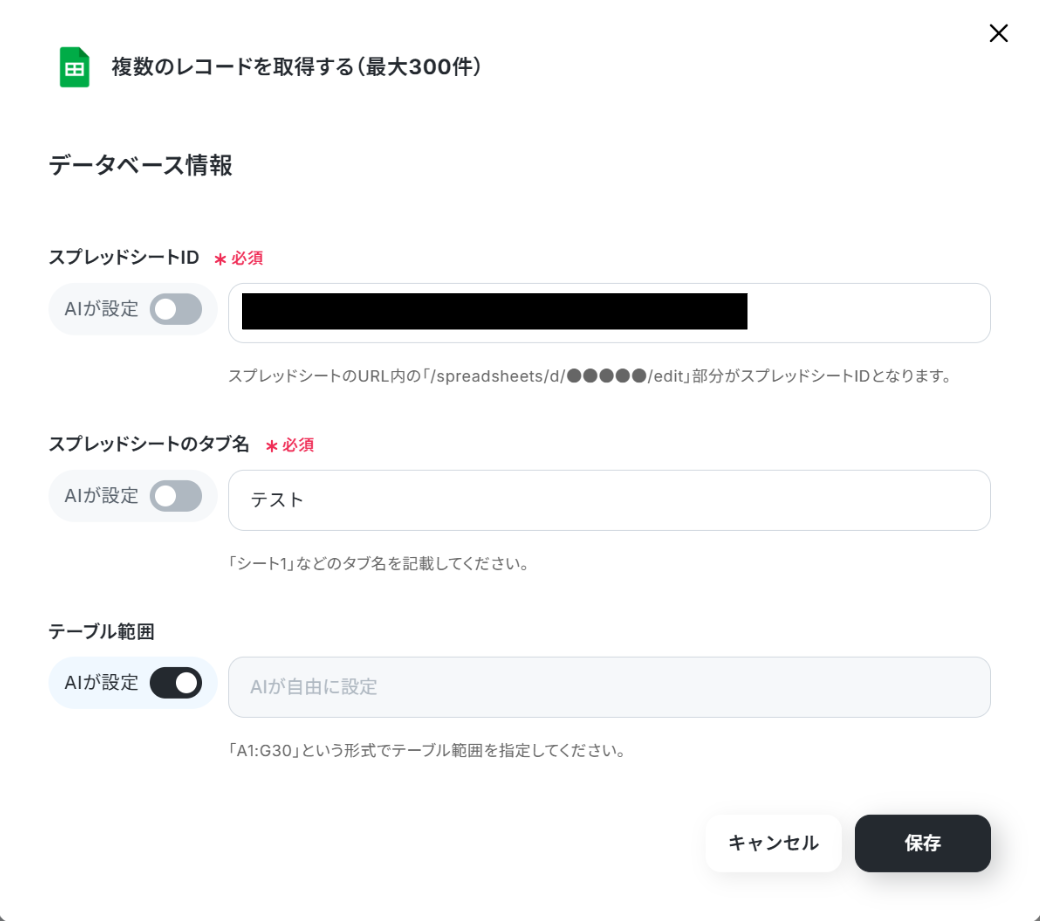Select the tab name field containing テスト
Viewport: 1040px width, 921px height.
tap(609, 501)
